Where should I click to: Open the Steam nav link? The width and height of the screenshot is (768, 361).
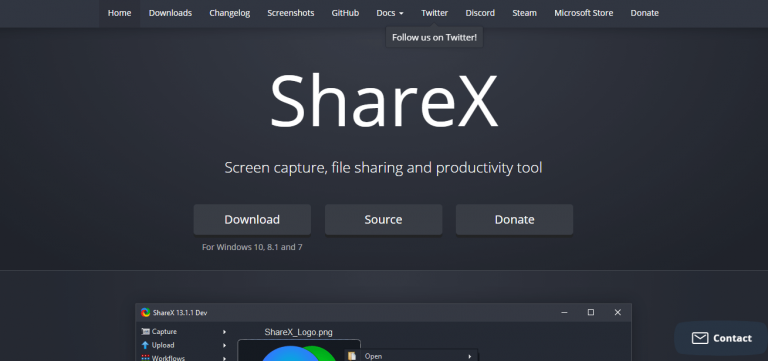coord(525,13)
